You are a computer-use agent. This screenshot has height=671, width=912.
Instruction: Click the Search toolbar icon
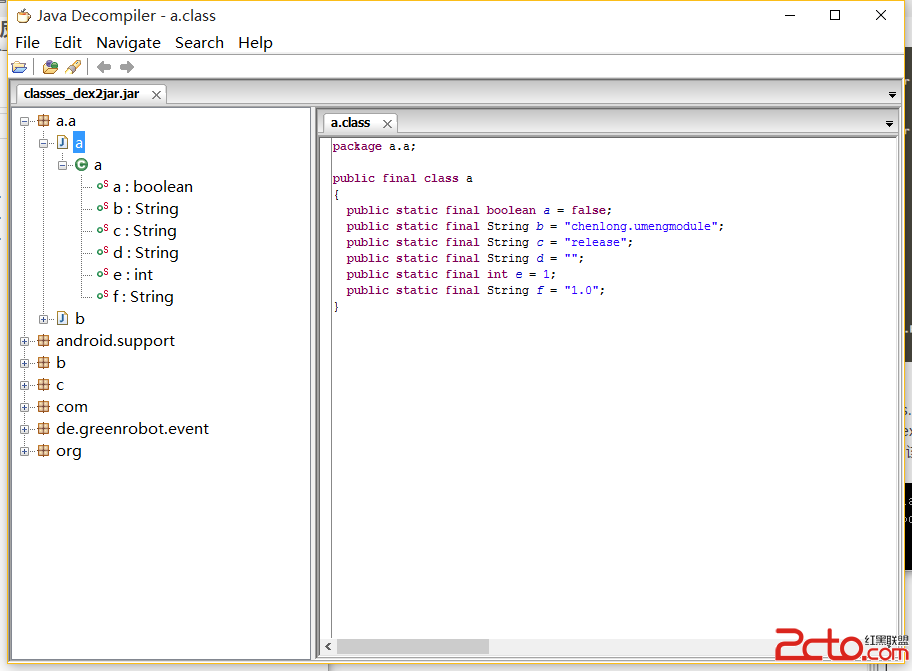[x=73, y=67]
